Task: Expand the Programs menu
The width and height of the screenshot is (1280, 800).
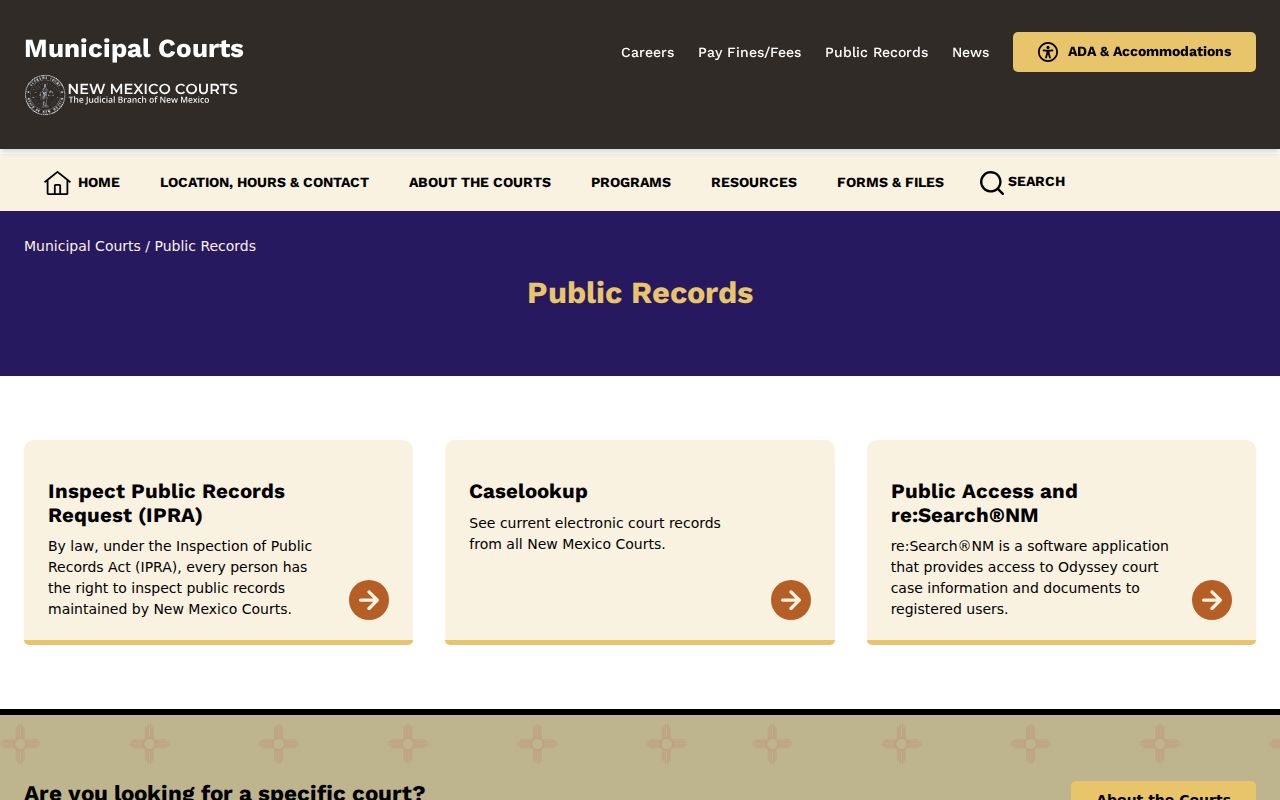Action: pyautogui.click(x=631, y=182)
